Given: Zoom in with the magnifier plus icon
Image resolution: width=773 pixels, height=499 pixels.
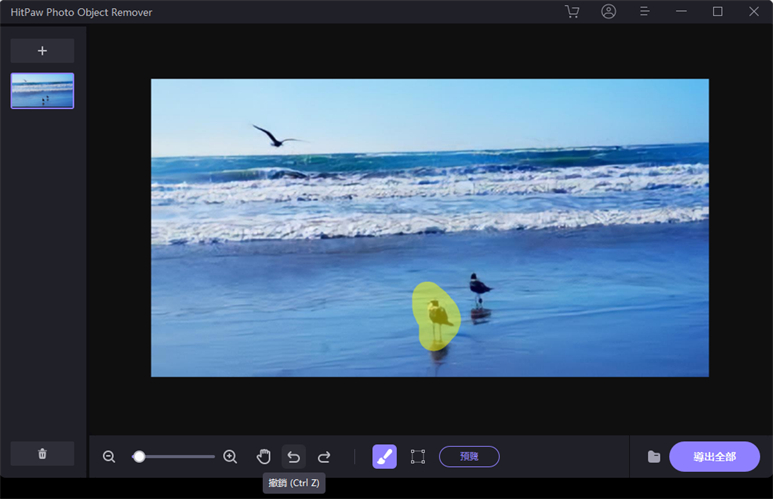Looking at the screenshot, I should click(230, 457).
